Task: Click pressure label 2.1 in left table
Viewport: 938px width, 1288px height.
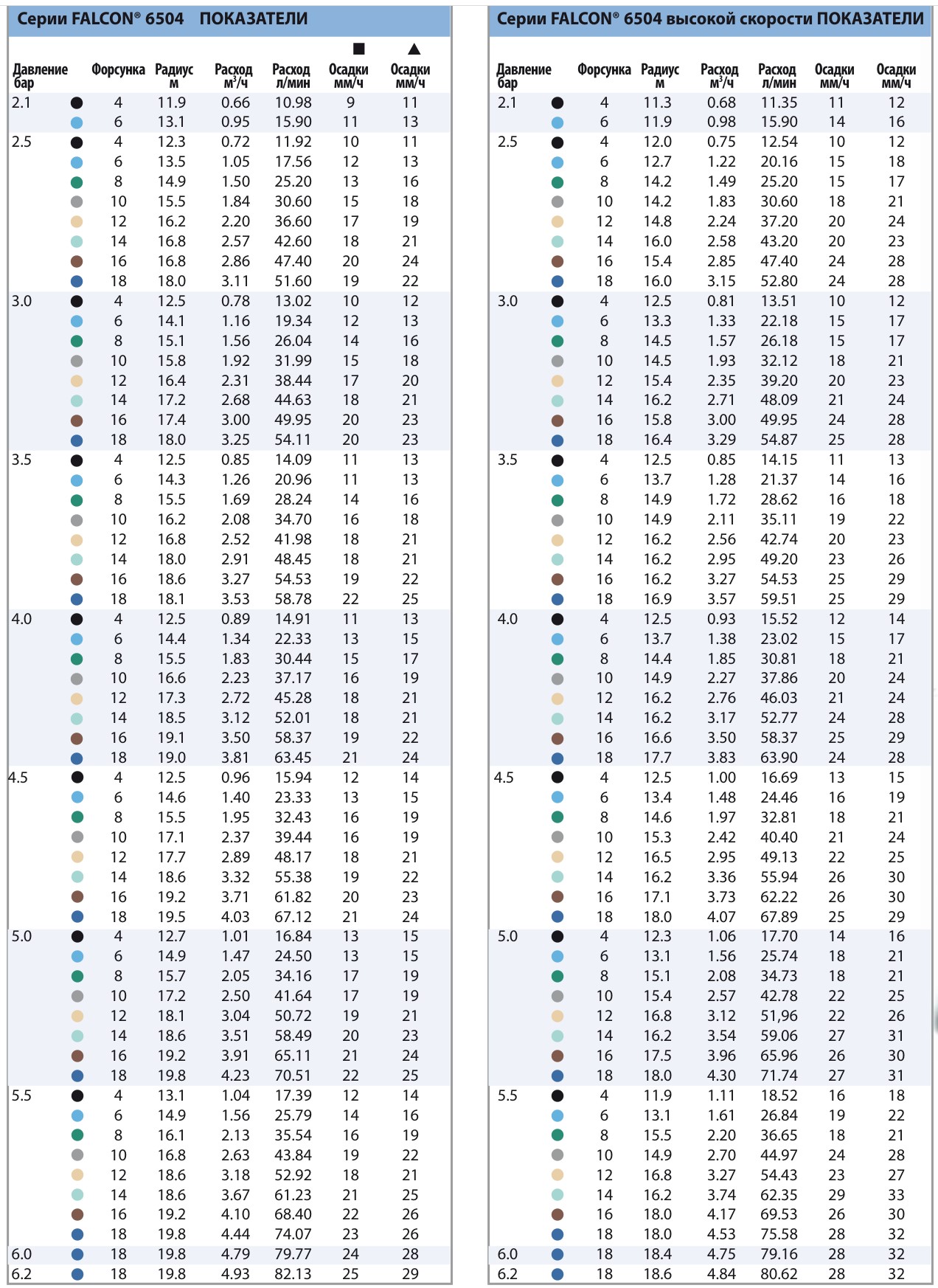Action: click(21, 103)
